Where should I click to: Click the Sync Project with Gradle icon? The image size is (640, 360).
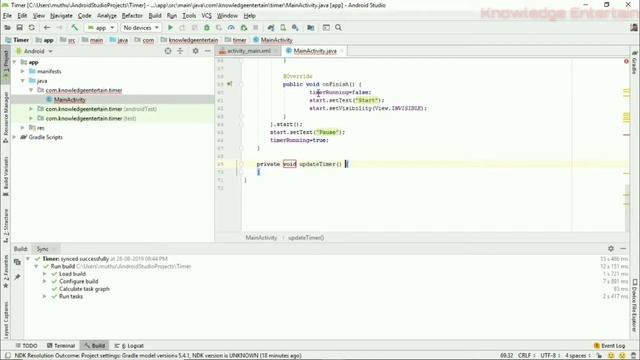tap(271, 28)
